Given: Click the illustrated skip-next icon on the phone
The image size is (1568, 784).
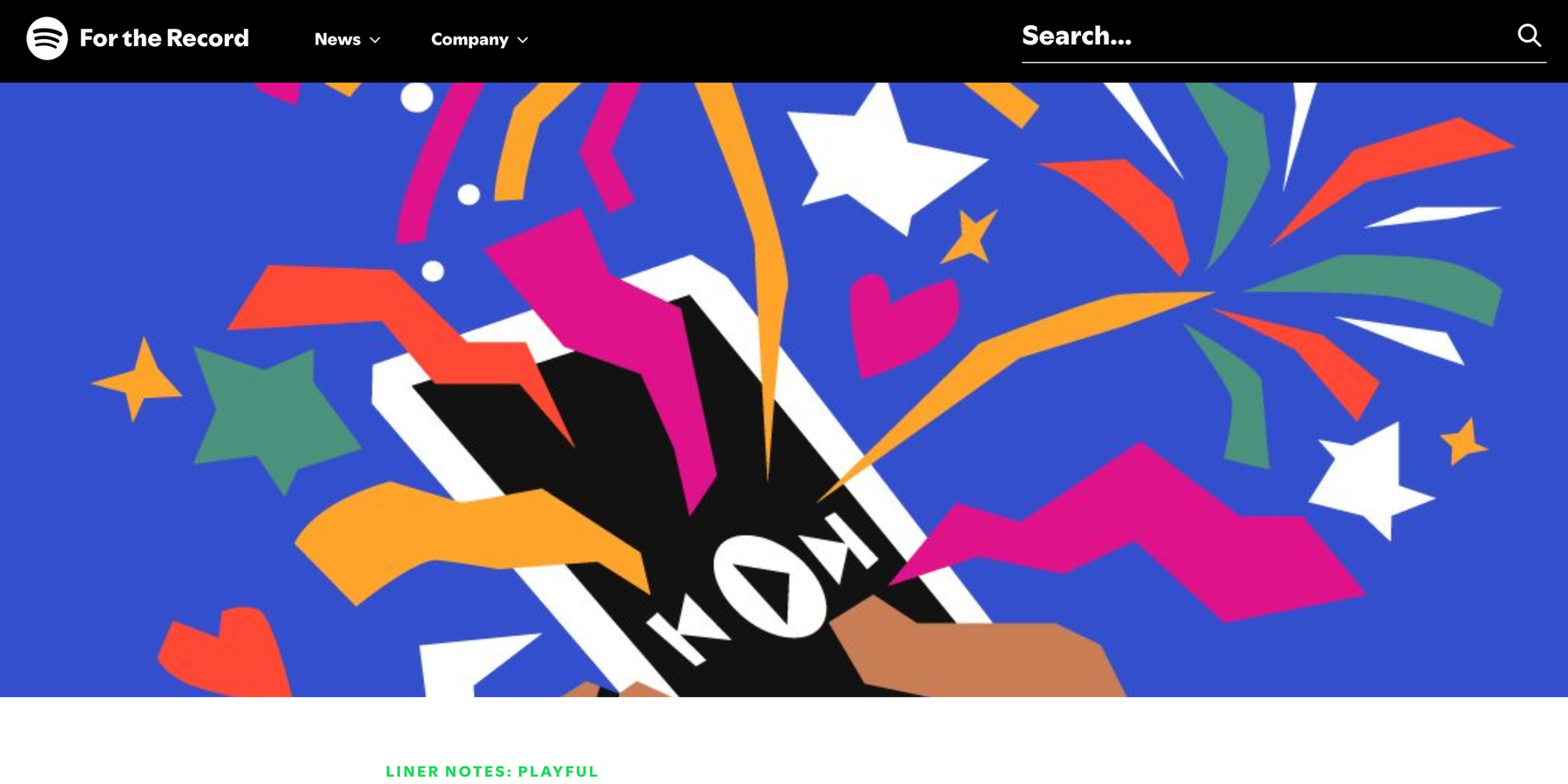Looking at the screenshot, I should 842,546.
